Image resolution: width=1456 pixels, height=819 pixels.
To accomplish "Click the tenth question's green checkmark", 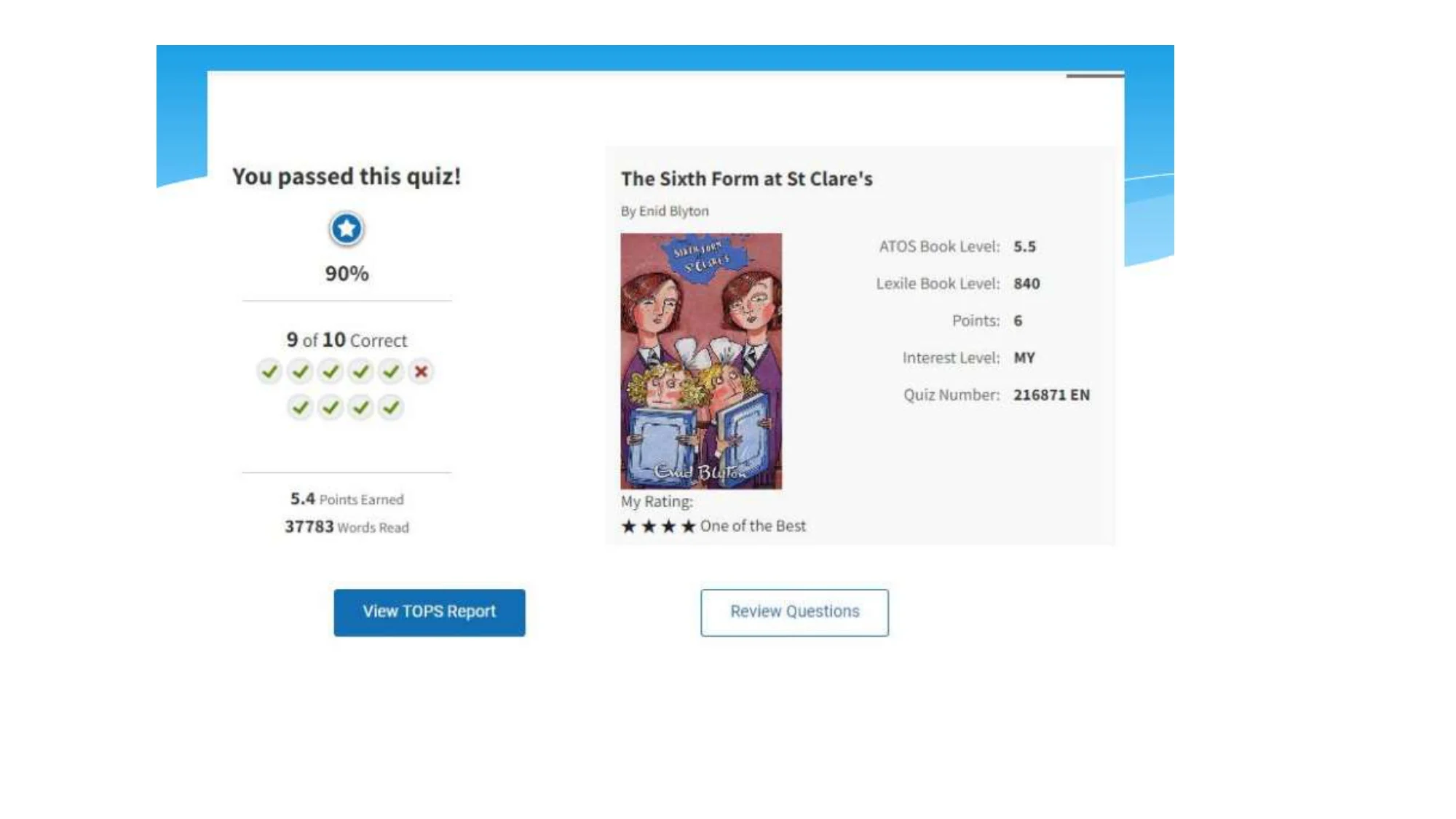I will click(x=391, y=407).
